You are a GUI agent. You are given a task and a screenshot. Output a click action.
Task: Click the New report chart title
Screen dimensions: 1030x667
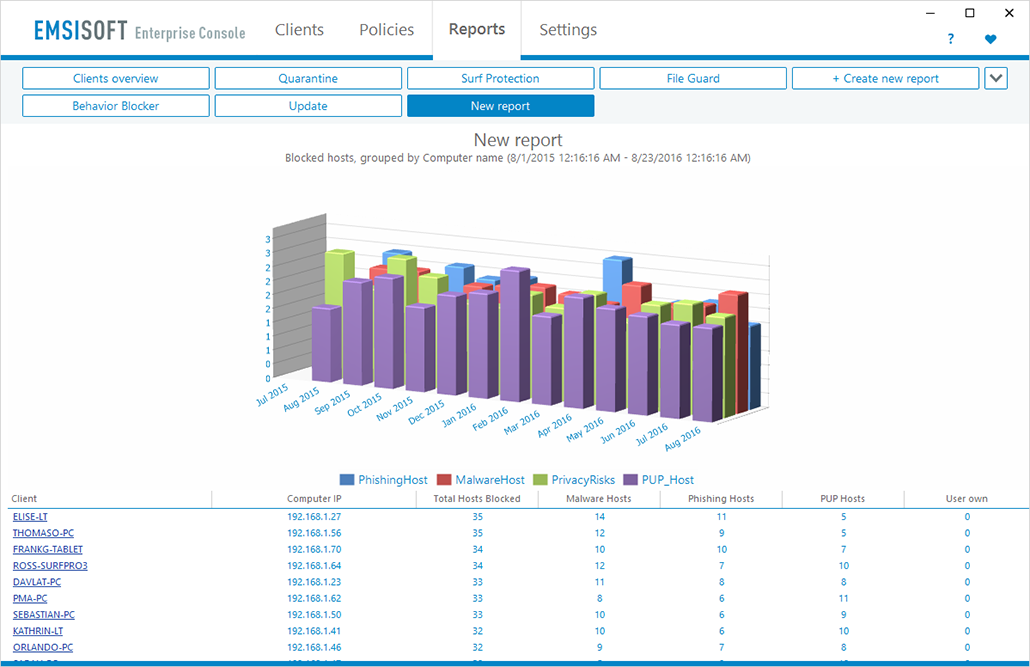pyautogui.click(x=518, y=140)
